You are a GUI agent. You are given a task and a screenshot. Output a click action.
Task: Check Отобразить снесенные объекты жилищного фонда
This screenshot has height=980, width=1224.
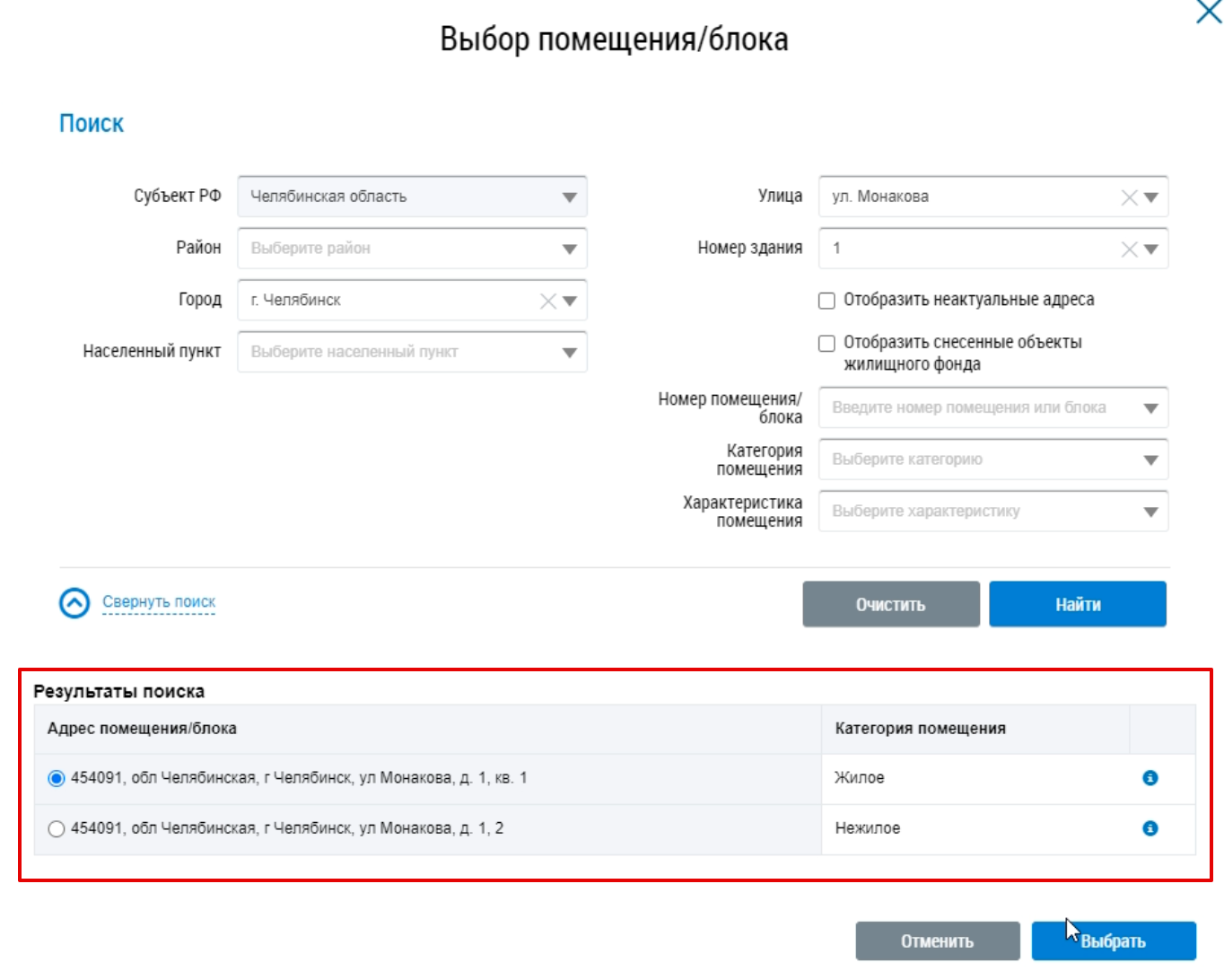point(827,343)
